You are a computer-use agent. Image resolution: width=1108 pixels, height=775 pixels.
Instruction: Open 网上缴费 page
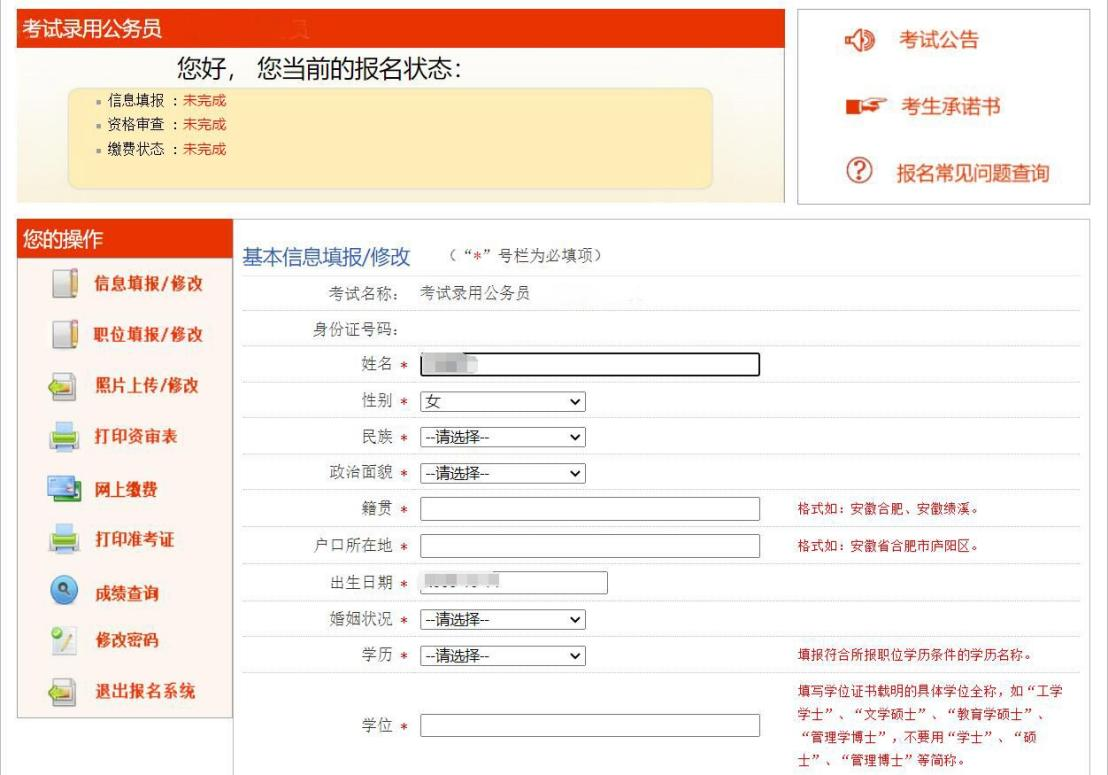[126, 489]
